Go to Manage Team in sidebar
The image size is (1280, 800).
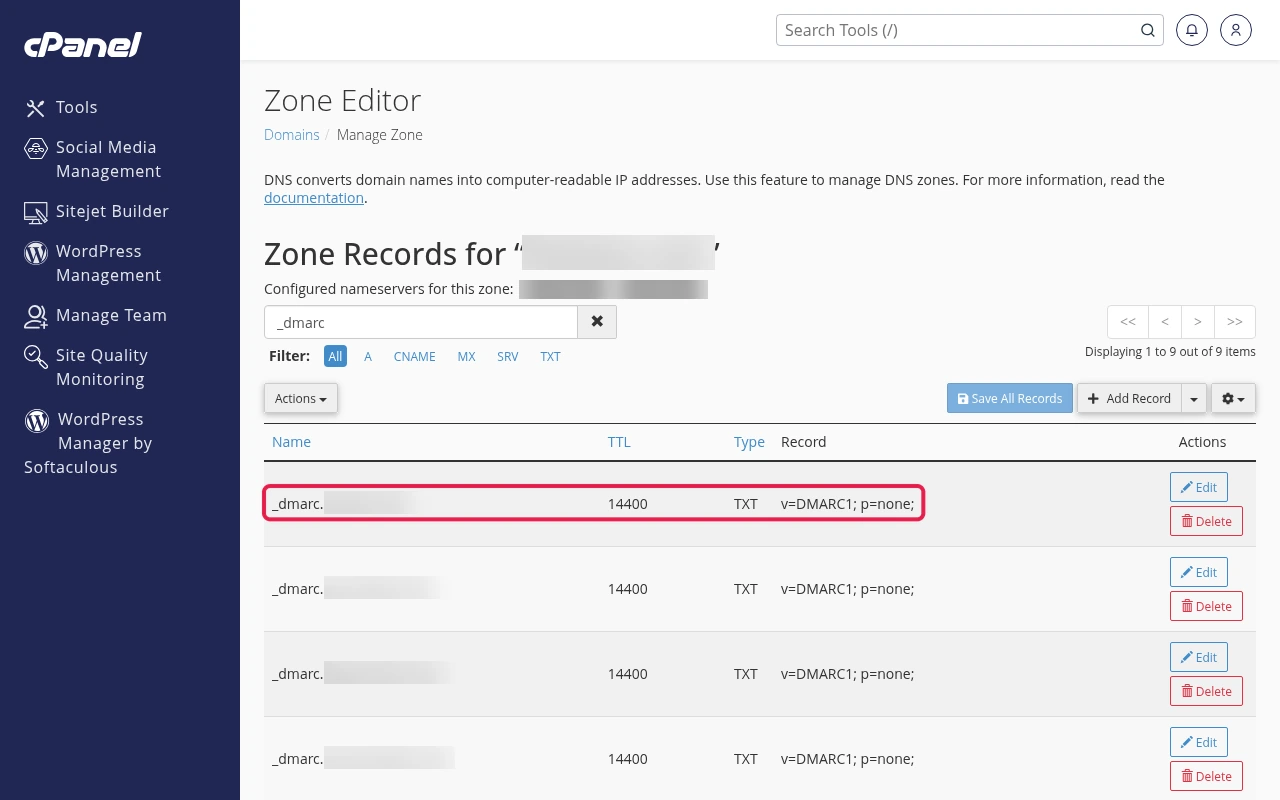click(x=95, y=315)
